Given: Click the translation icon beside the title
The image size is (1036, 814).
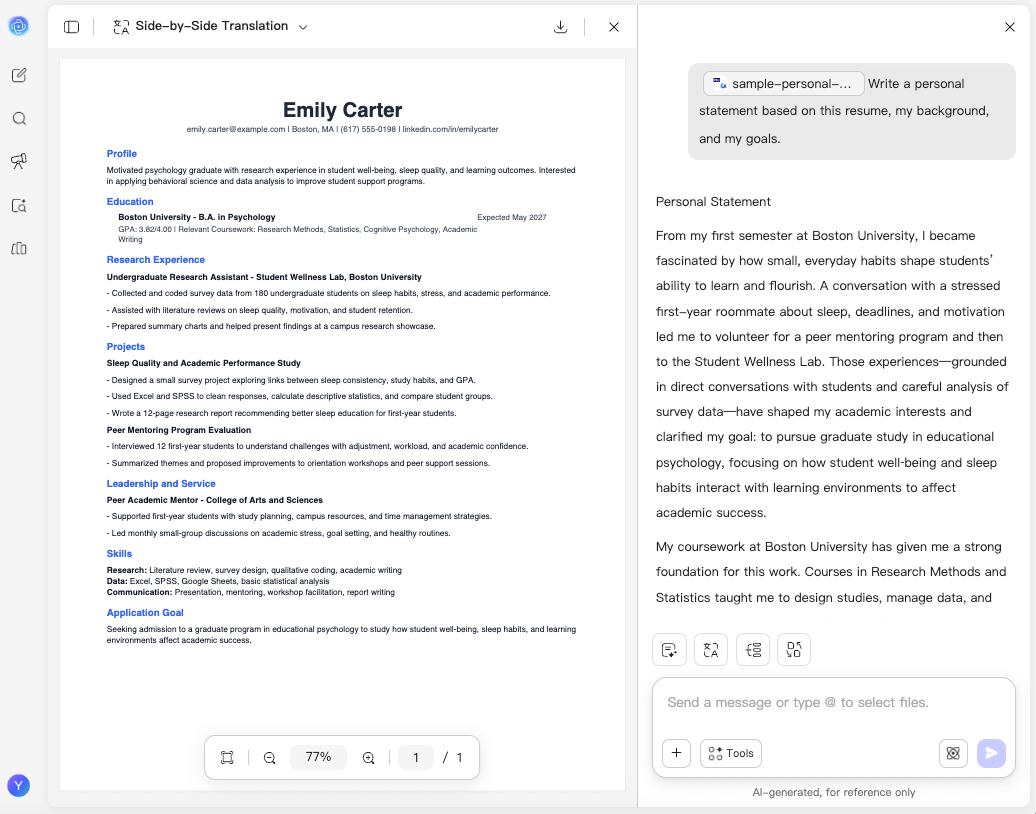Looking at the screenshot, I should [121, 26].
